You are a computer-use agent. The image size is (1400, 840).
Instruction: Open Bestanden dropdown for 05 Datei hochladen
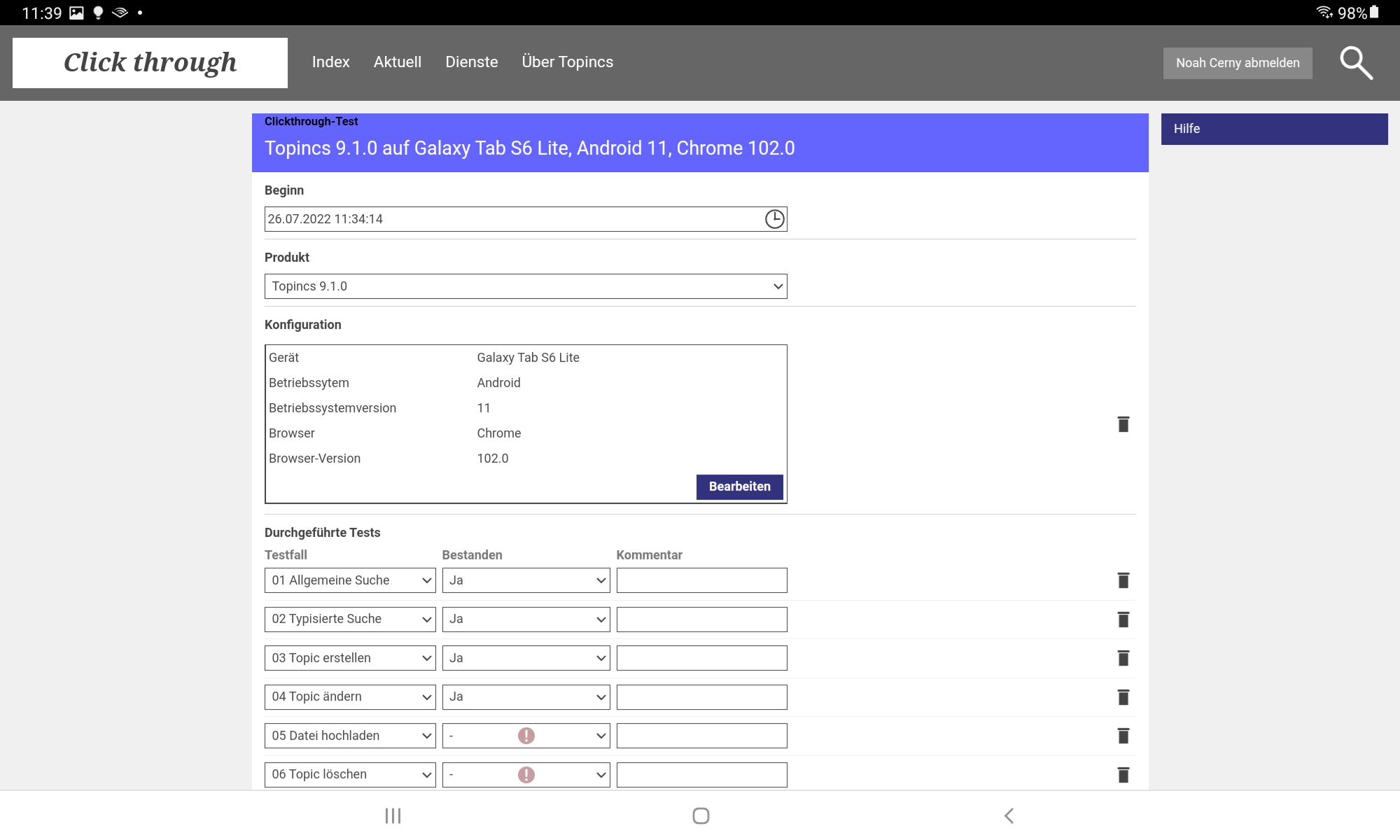pyautogui.click(x=526, y=736)
